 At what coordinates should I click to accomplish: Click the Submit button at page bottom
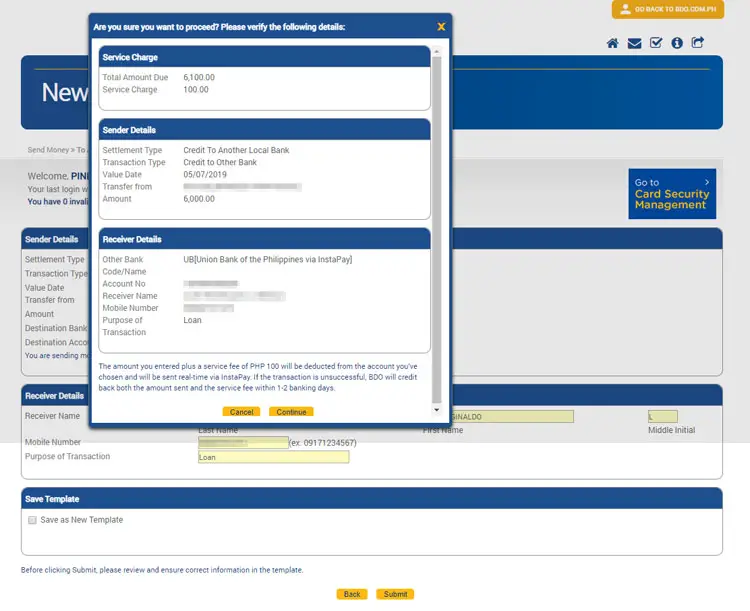point(395,594)
